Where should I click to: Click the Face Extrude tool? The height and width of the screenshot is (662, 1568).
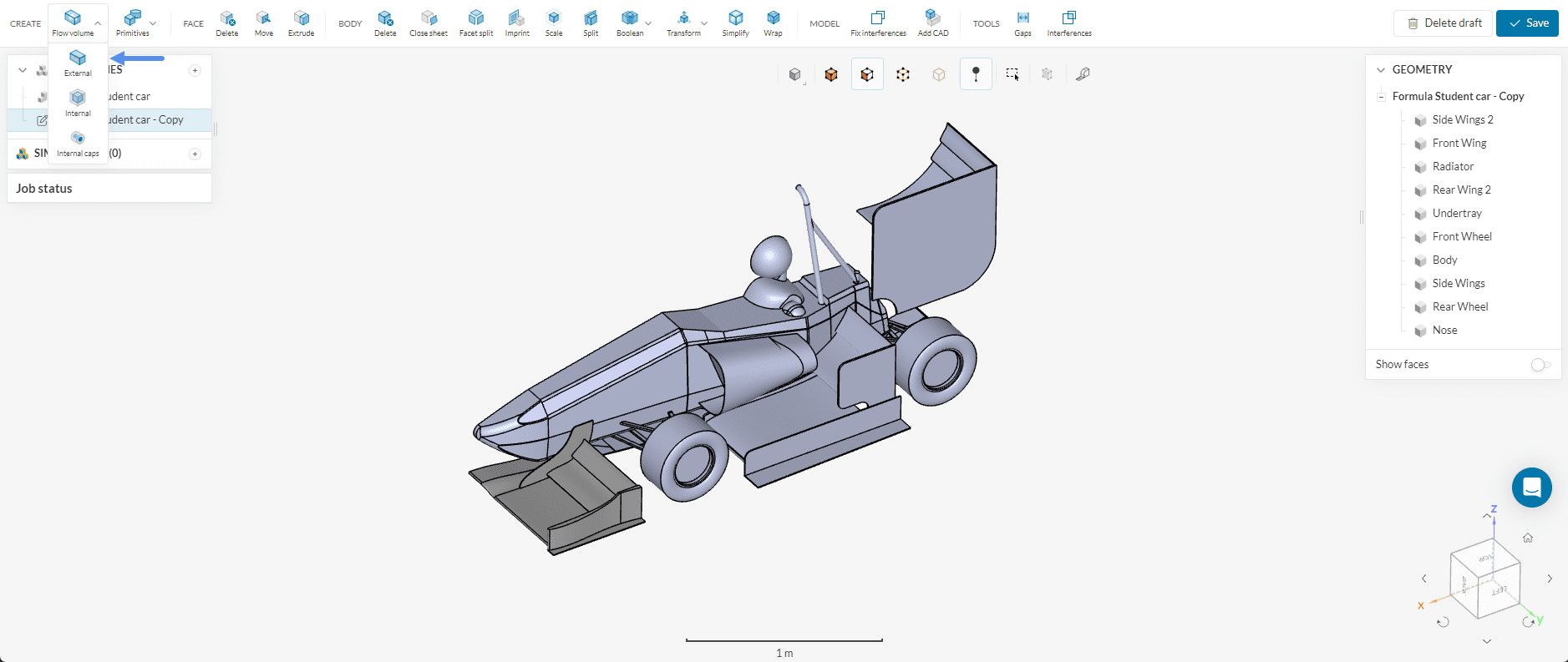(x=301, y=23)
